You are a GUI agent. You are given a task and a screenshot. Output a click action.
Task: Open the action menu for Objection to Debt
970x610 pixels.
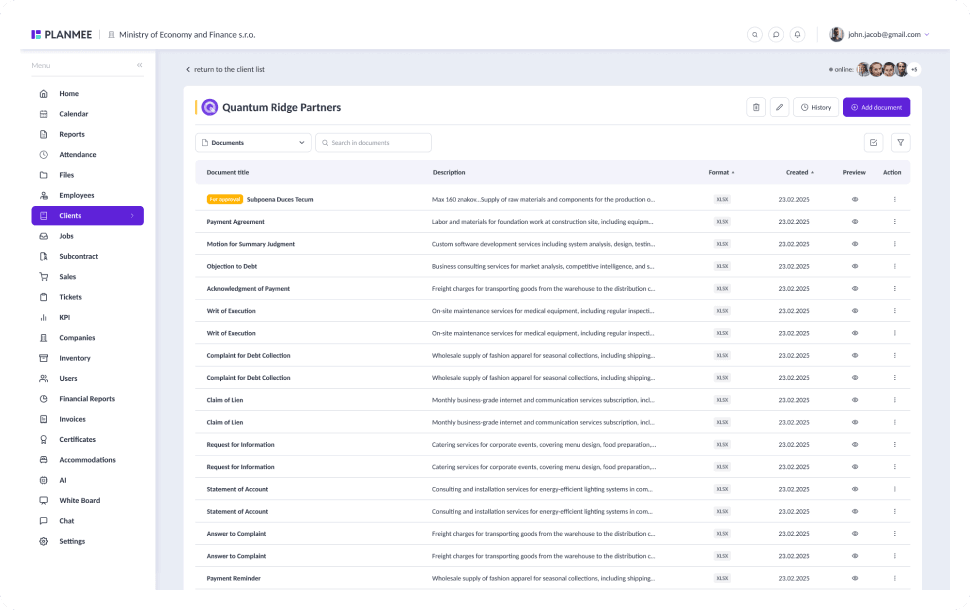pyautogui.click(x=895, y=266)
